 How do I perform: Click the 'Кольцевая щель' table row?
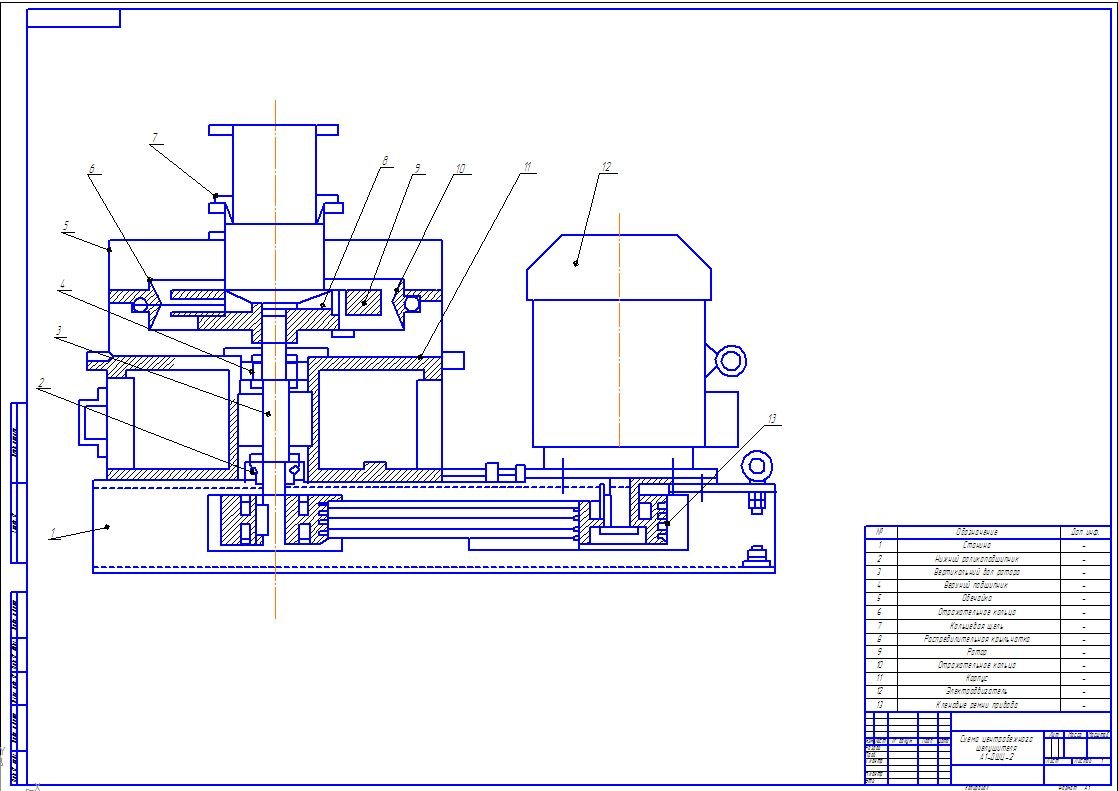click(x=977, y=625)
